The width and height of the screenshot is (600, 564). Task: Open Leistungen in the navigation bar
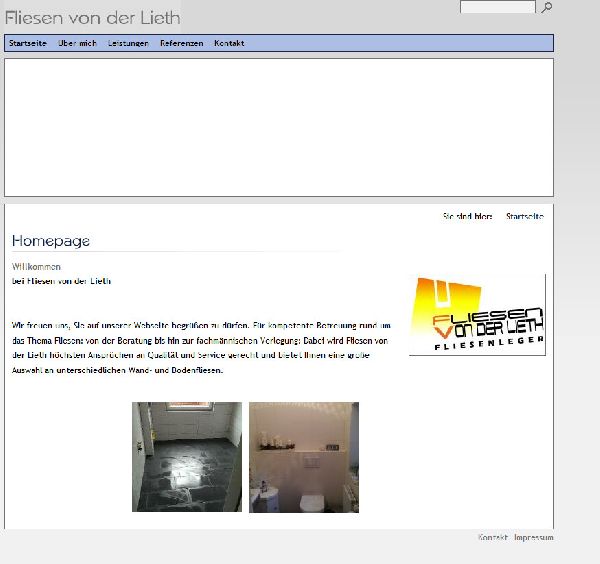pos(128,43)
